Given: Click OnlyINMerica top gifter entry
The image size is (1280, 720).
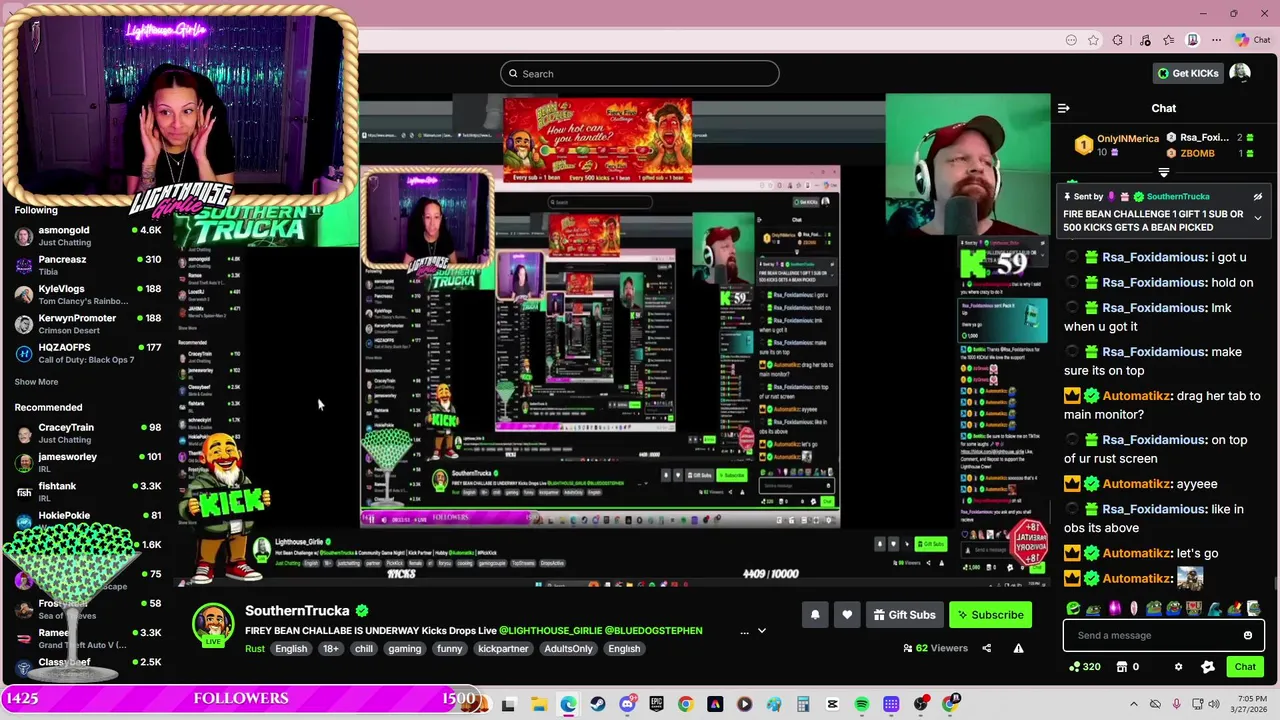Looking at the screenshot, I should click(1118, 145).
